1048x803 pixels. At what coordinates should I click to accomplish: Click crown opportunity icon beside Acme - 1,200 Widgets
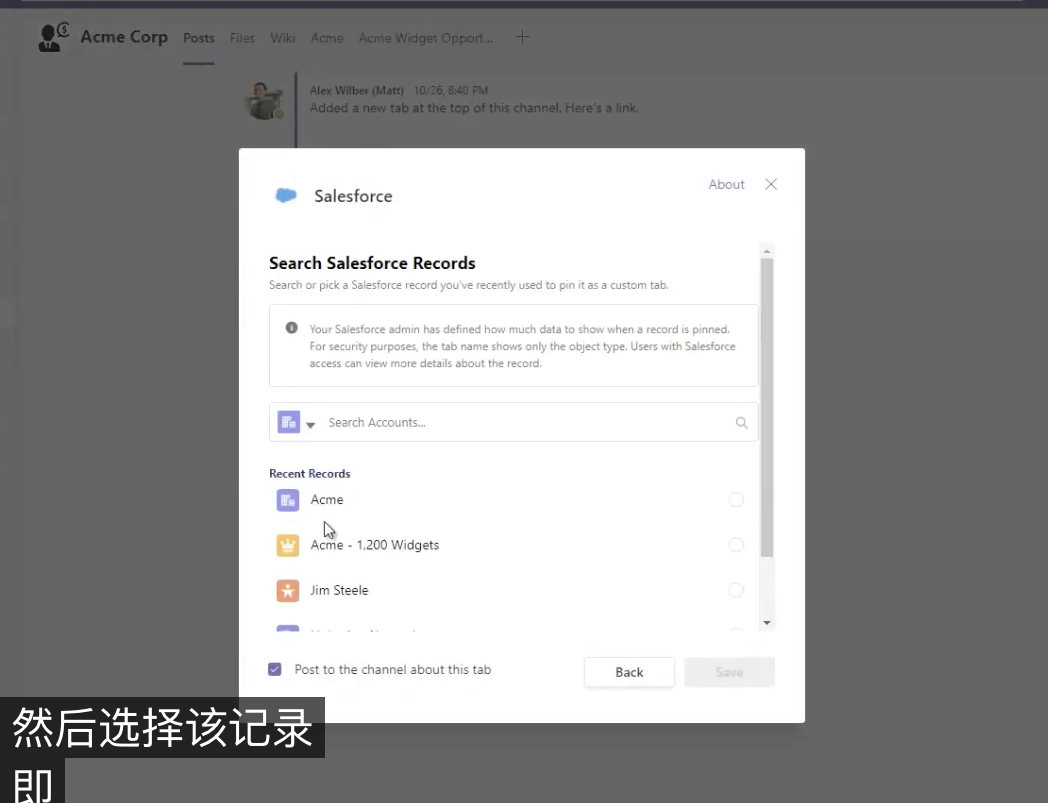288,545
